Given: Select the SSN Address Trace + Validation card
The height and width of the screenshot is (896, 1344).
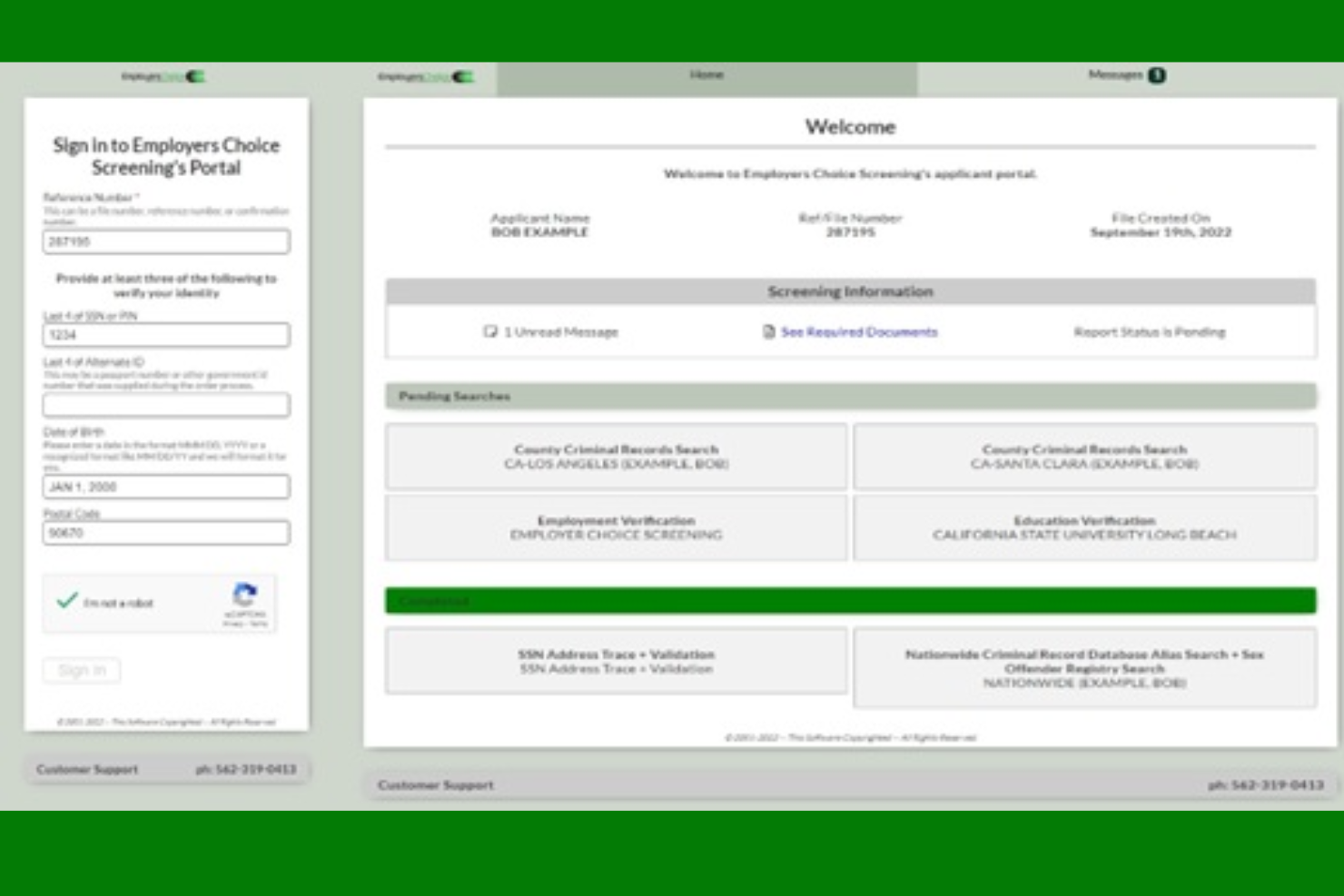Looking at the screenshot, I should (x=617, y=661).
